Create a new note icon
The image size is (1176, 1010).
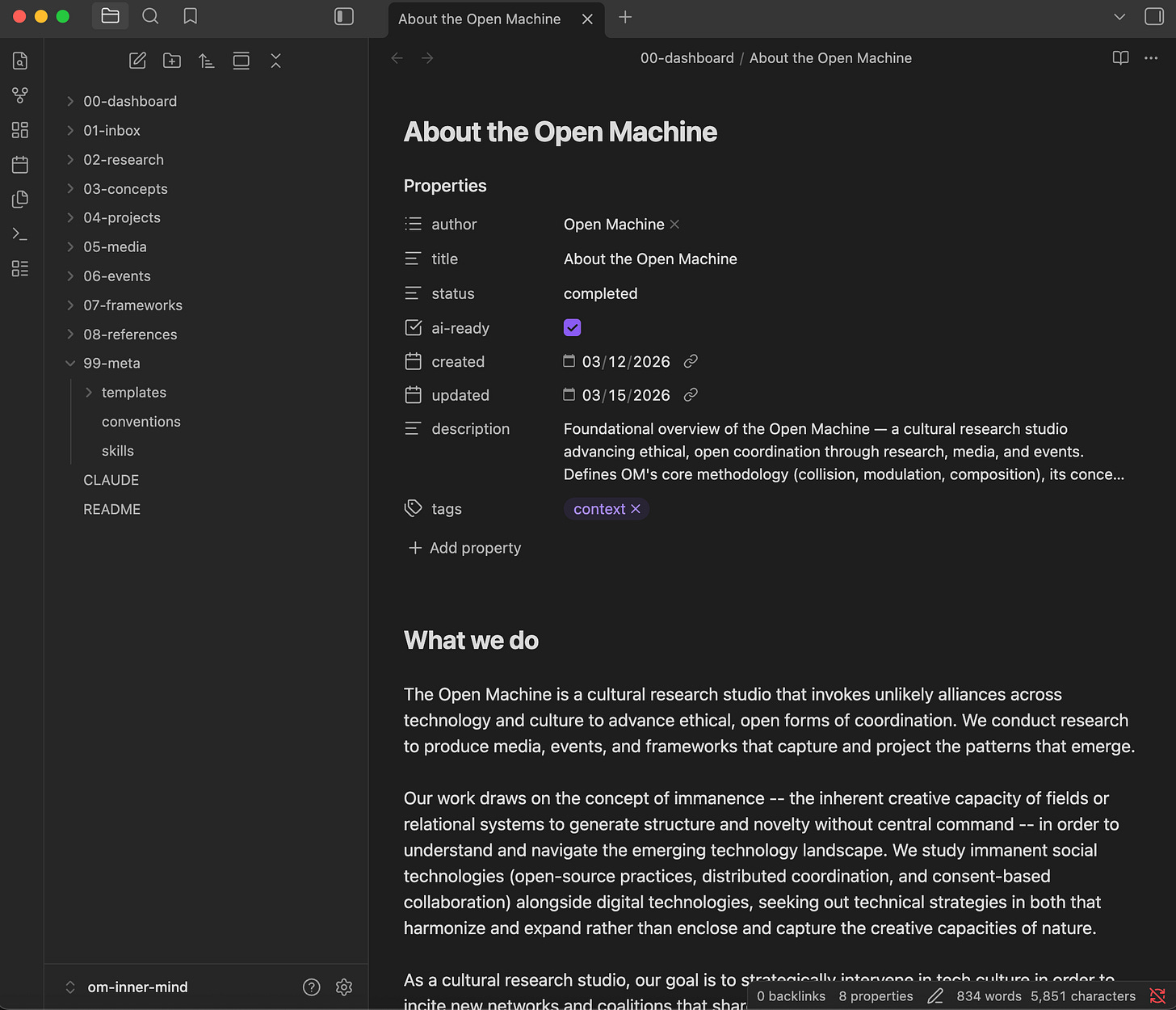click(x=138, y=61)
